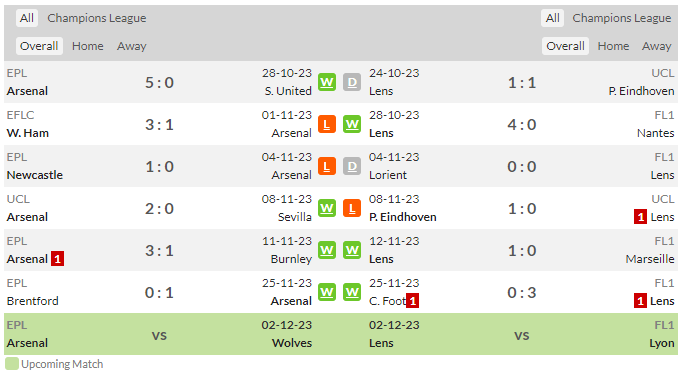The height and width of the screenshot is (388, 682).
Task: Switch right panel to Away matches
Action: click(656, 46)
